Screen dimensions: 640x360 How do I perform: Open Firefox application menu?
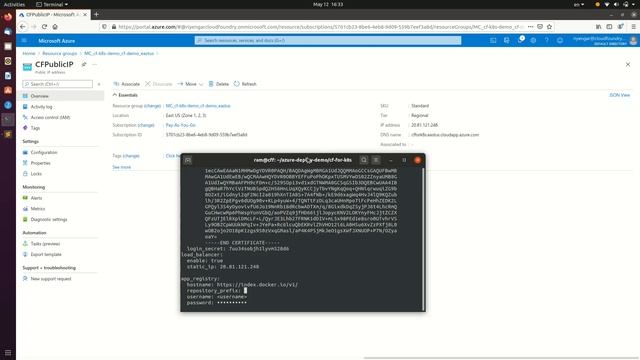point(633,27)
